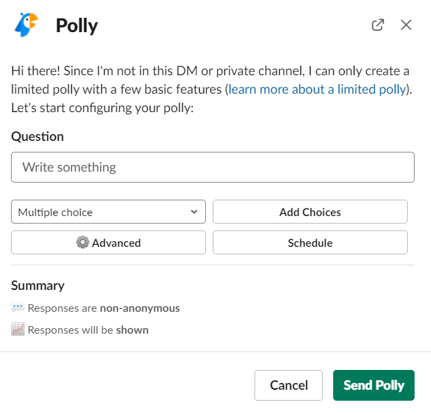Open the Multiple choice question type selector
The image size is (431, 413).
108,212
